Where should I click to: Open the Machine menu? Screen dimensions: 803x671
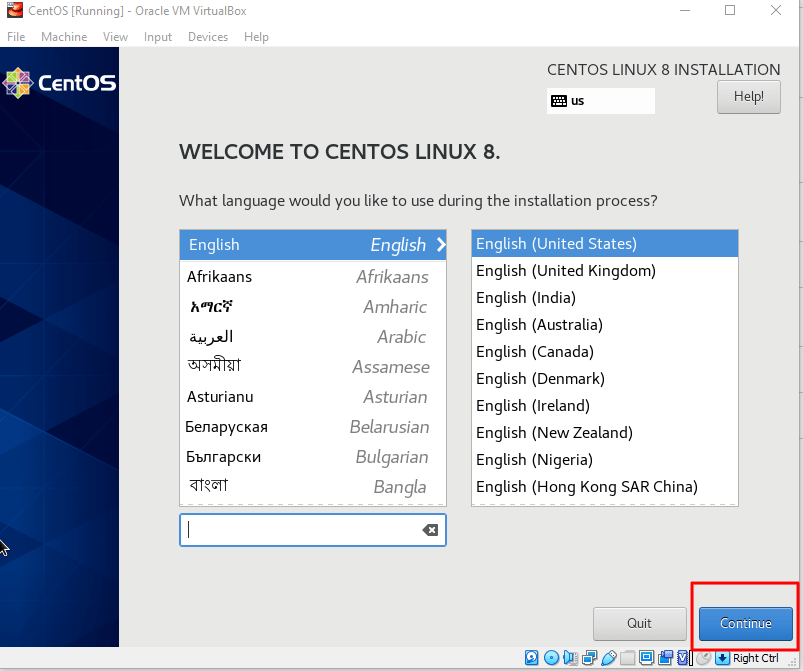click(x=64, y=37)
